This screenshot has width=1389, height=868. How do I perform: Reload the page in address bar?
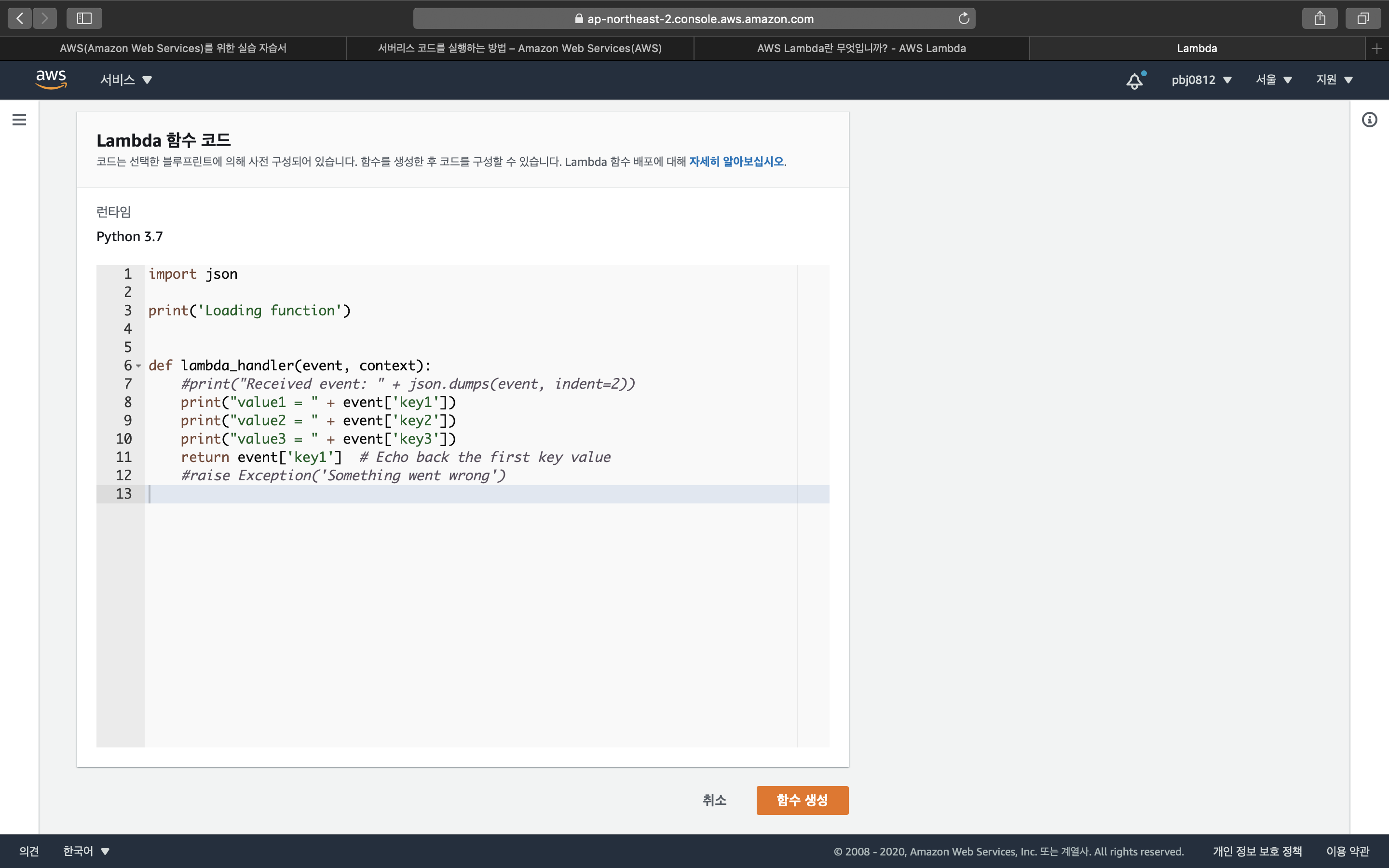[x=964, y=18]
